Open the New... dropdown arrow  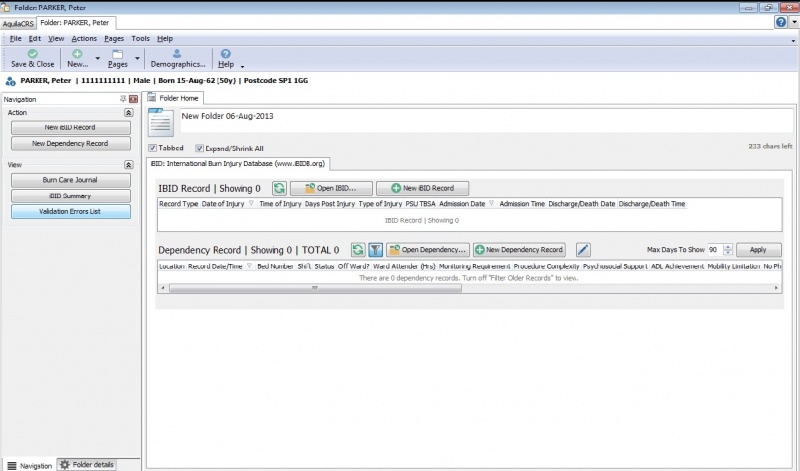tap(97, 58)
